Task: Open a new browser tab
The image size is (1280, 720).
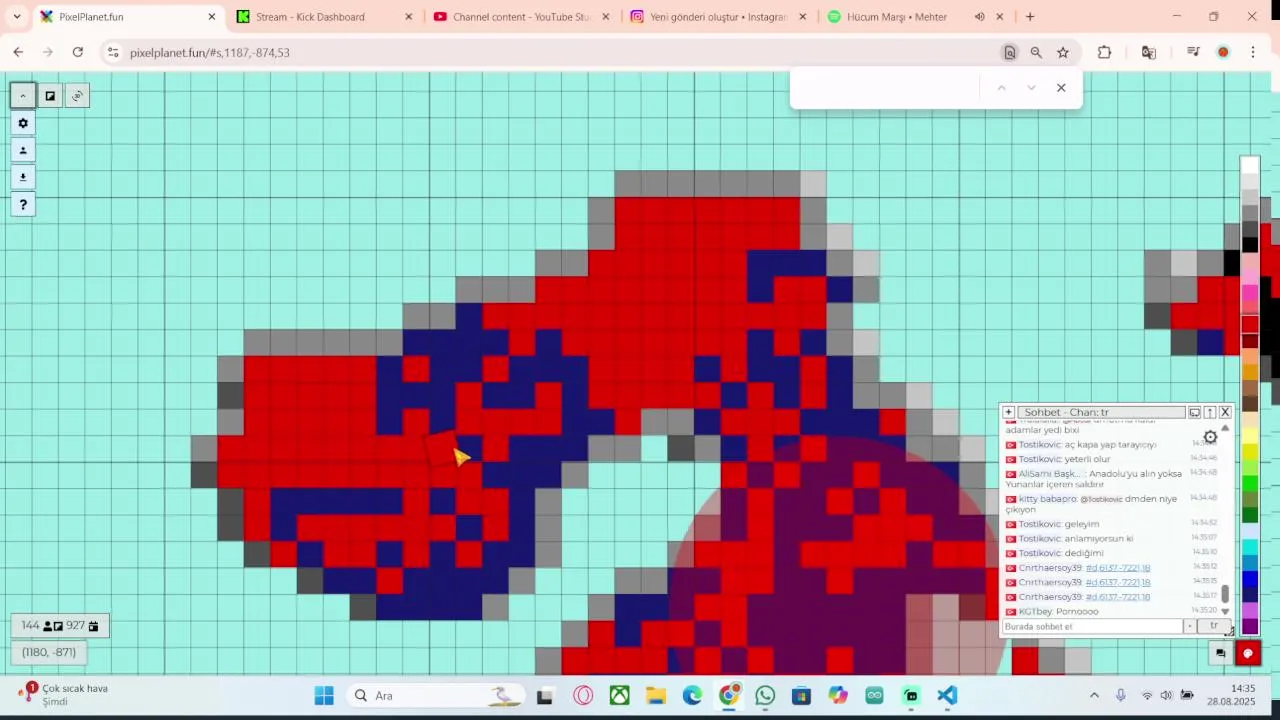Action: [1030, 17]
